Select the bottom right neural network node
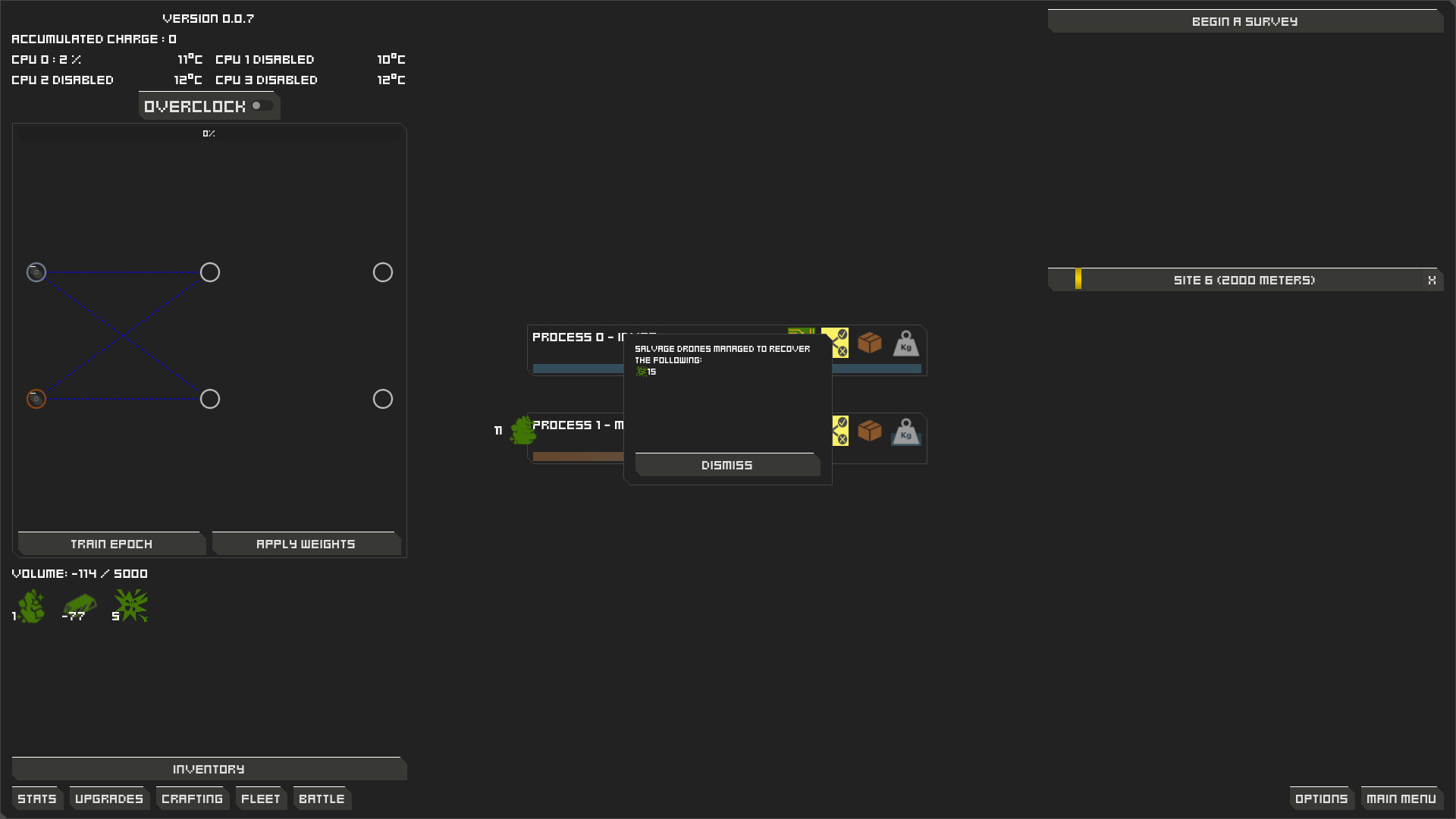 pyautogui.click(x=383, y=399)
